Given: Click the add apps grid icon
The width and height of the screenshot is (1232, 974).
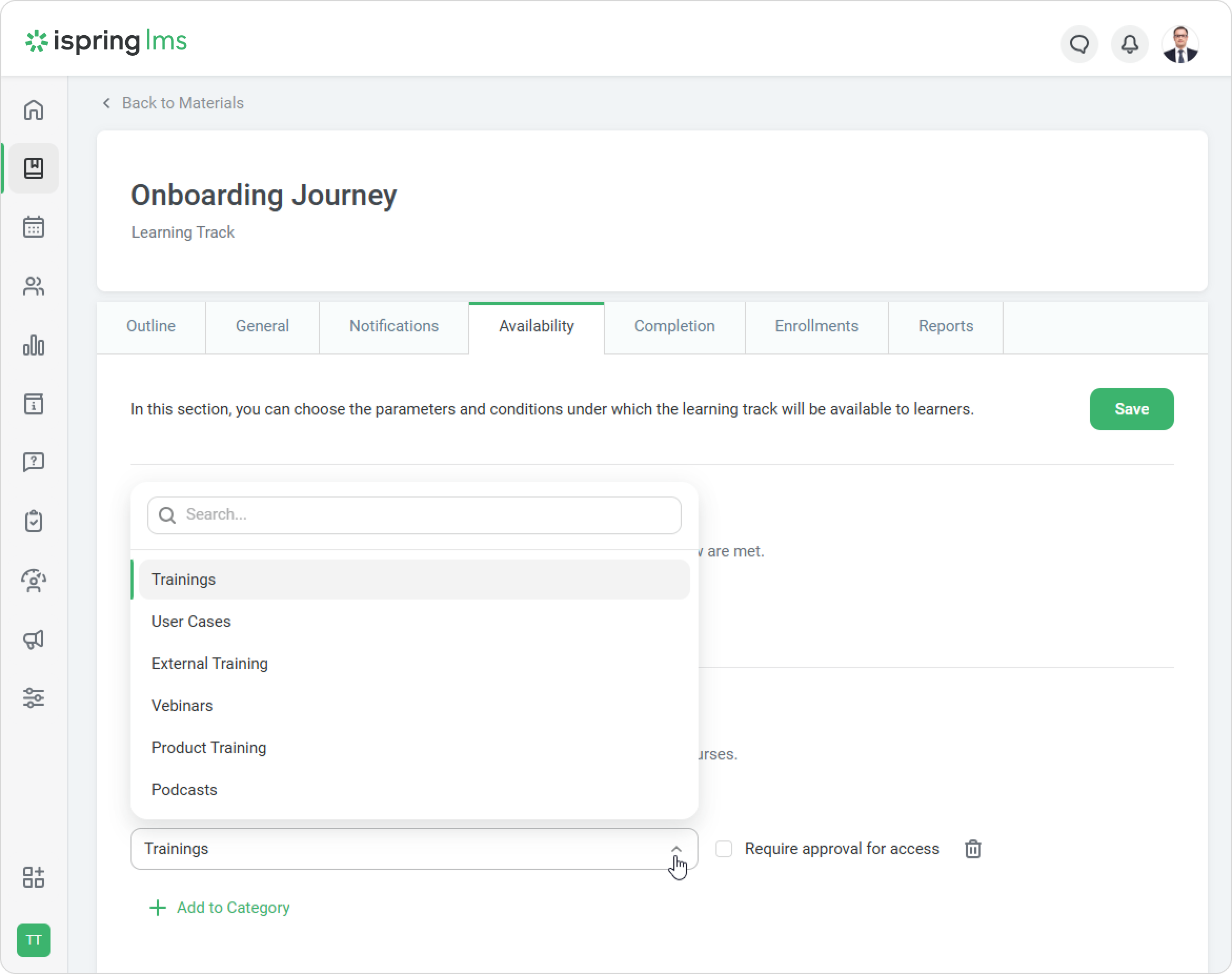Looking at the screenshot, I should coord(34,877).
